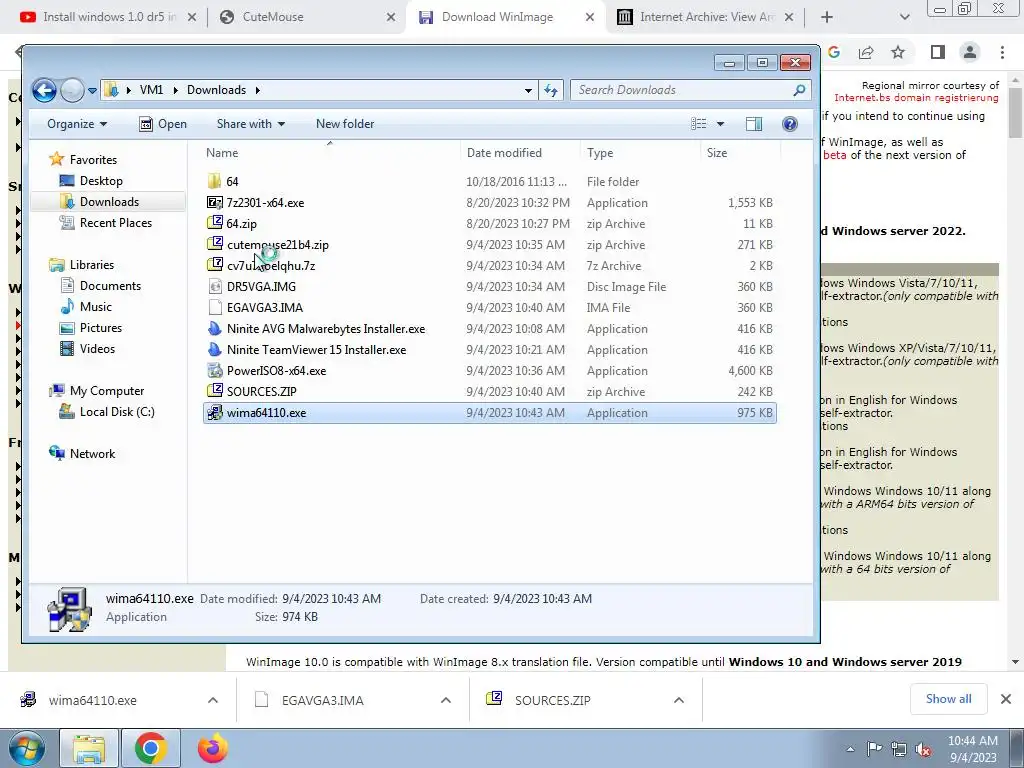
Task: Open Chrome tab search chevron
Action: tap(904, 18)
